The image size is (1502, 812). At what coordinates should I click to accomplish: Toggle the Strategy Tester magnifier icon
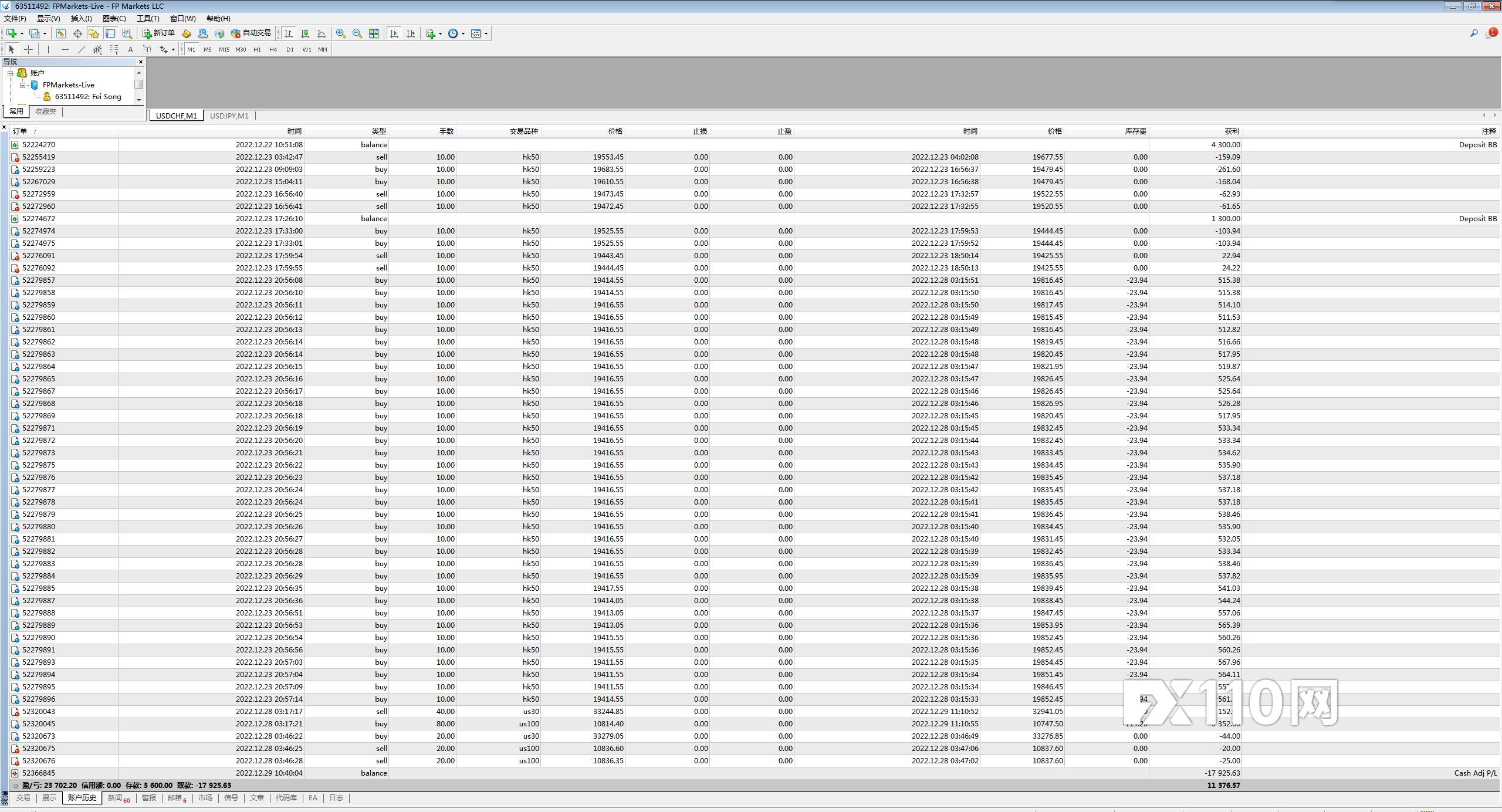tap(127, 33)
